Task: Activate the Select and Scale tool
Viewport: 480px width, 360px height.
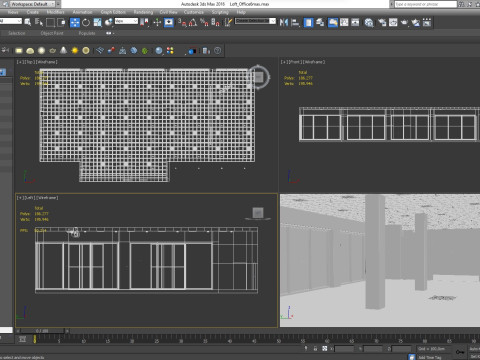Action: 97,22
